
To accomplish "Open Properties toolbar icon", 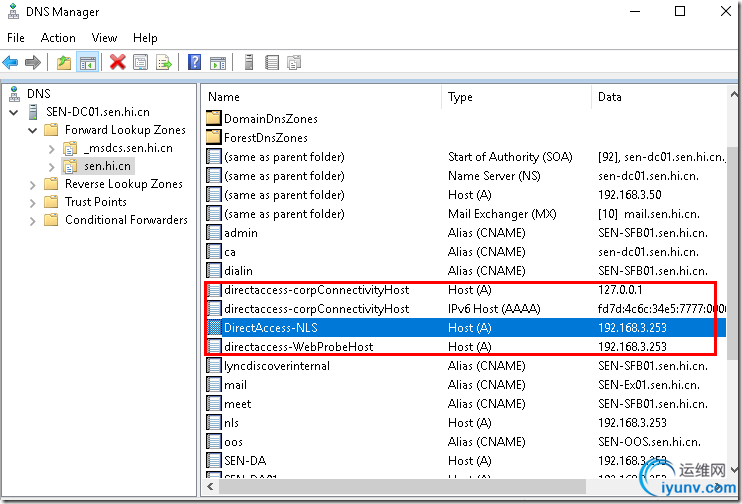I will 141,62.
